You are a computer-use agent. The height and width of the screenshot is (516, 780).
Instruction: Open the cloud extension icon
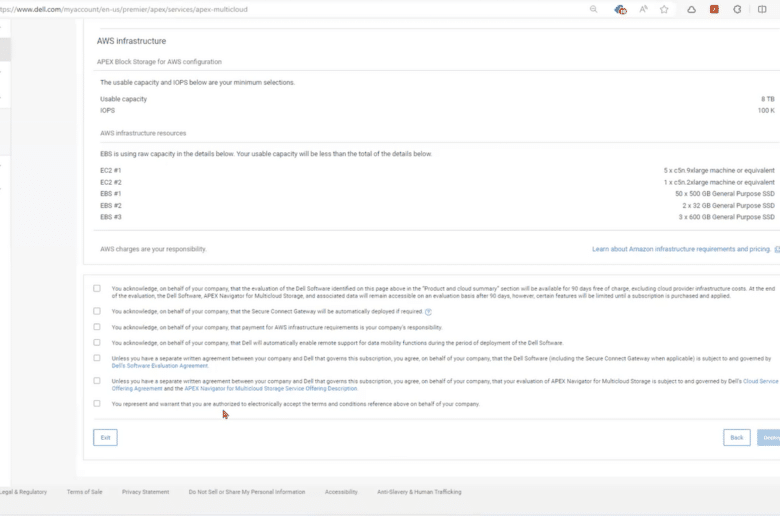coord(691,9)
